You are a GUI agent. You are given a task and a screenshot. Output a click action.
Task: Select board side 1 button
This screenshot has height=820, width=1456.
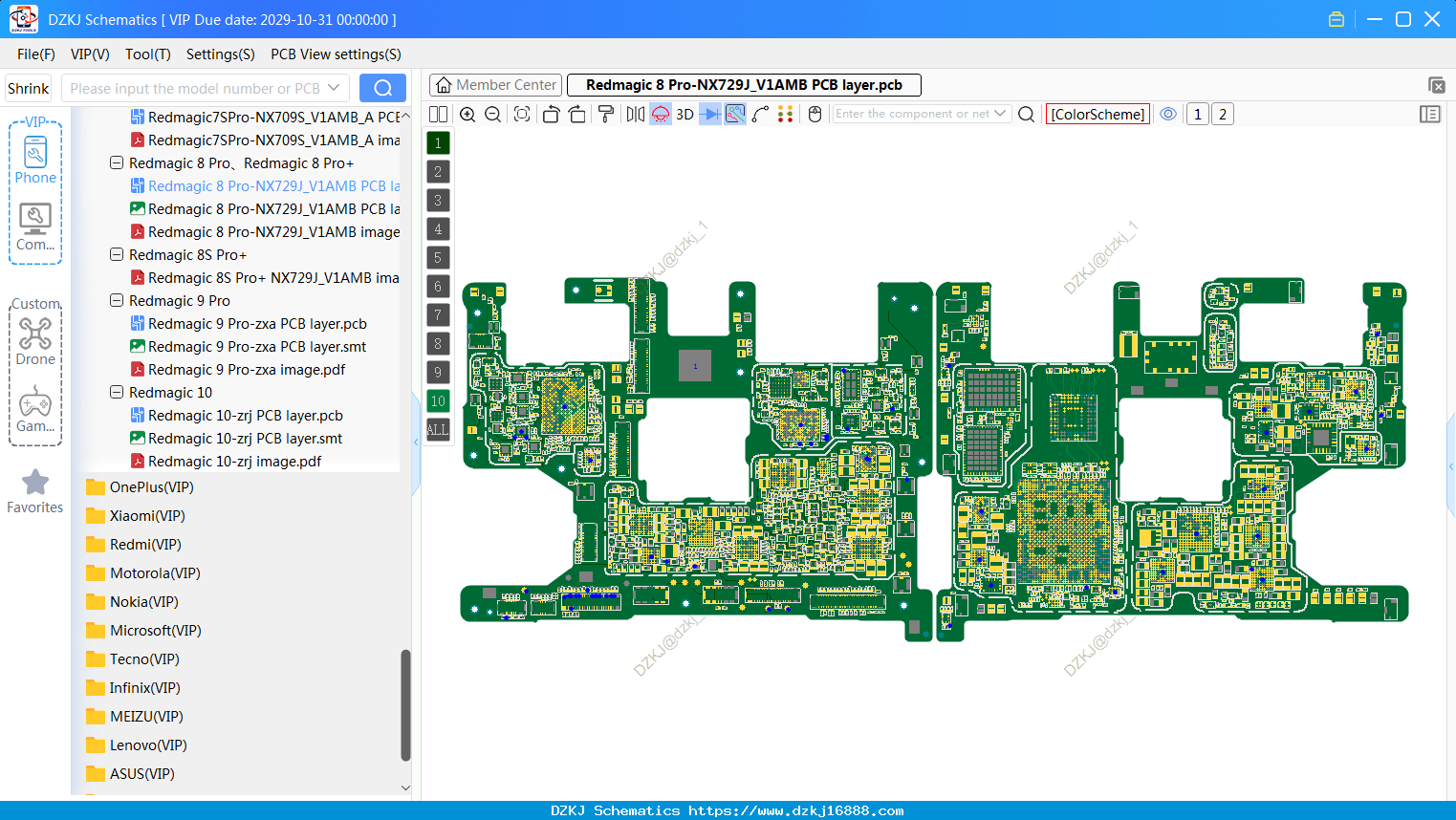[1198, 114]
